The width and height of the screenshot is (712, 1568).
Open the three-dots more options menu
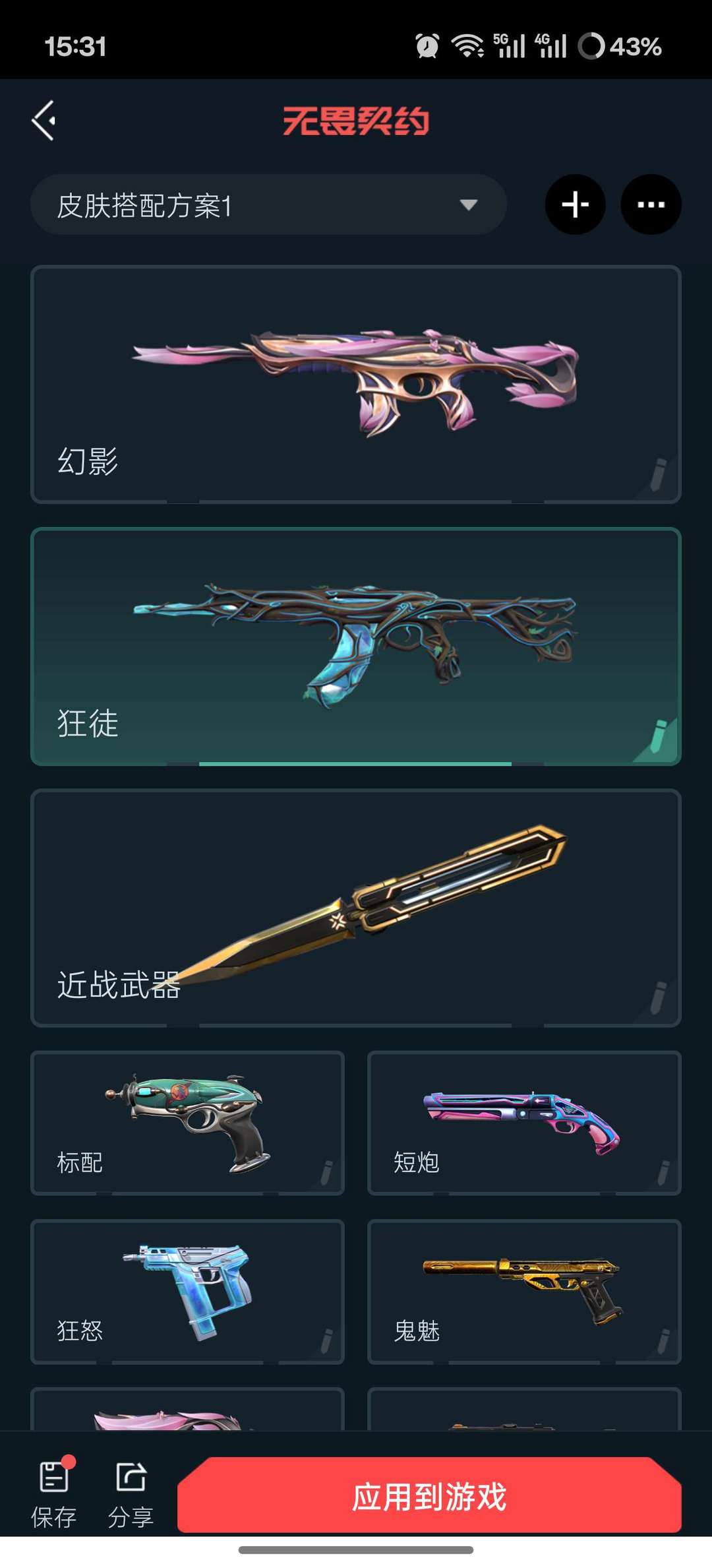tap(651, 204)
